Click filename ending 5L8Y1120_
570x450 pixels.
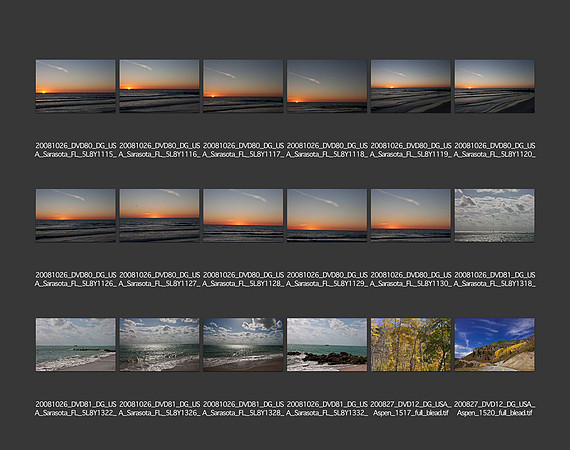[x=494, y=150]
